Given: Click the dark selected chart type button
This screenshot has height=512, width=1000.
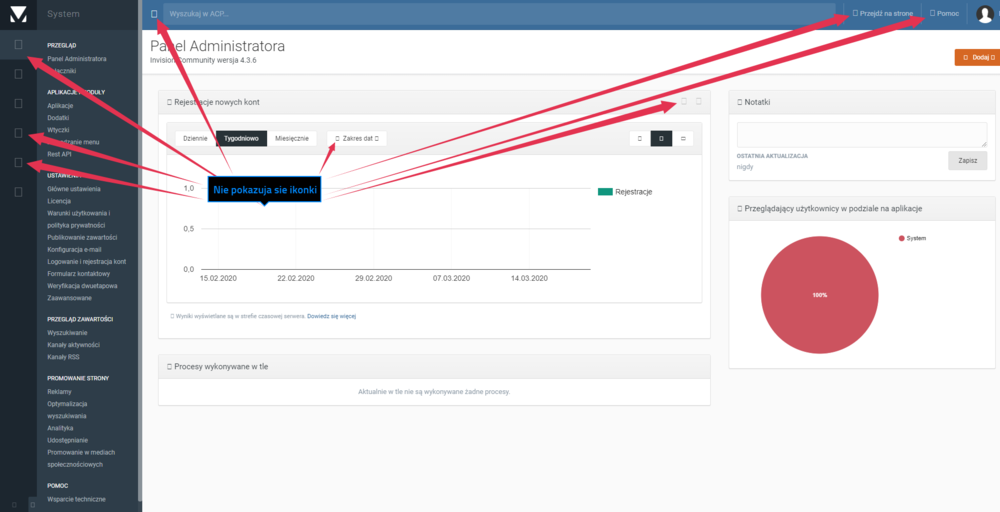Looking at the screenshot, I should pos(661,138).
